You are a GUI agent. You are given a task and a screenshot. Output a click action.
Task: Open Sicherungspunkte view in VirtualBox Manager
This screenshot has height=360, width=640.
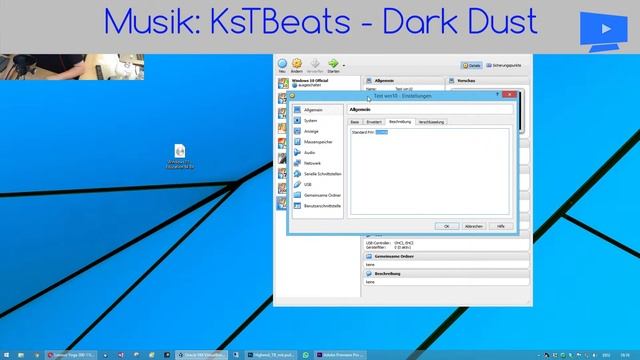coord(504,65)
